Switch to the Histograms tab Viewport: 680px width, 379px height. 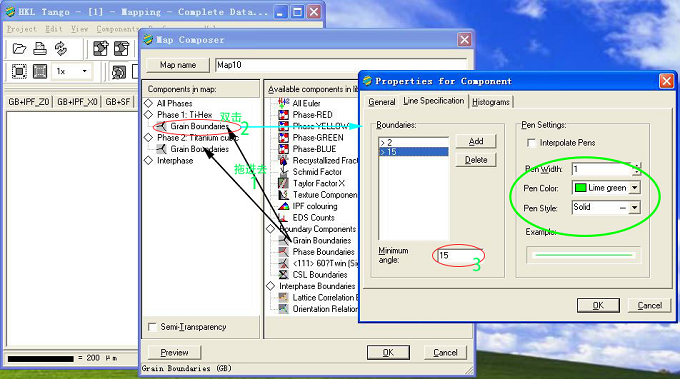pos(491,102)
